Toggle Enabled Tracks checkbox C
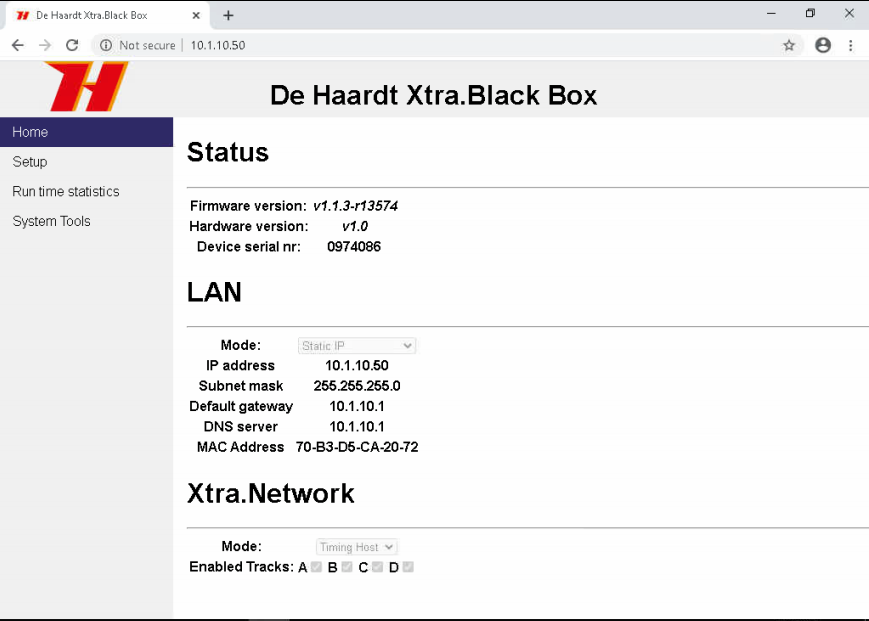Viewport: 869px width, 621px height. click(377, 567)
